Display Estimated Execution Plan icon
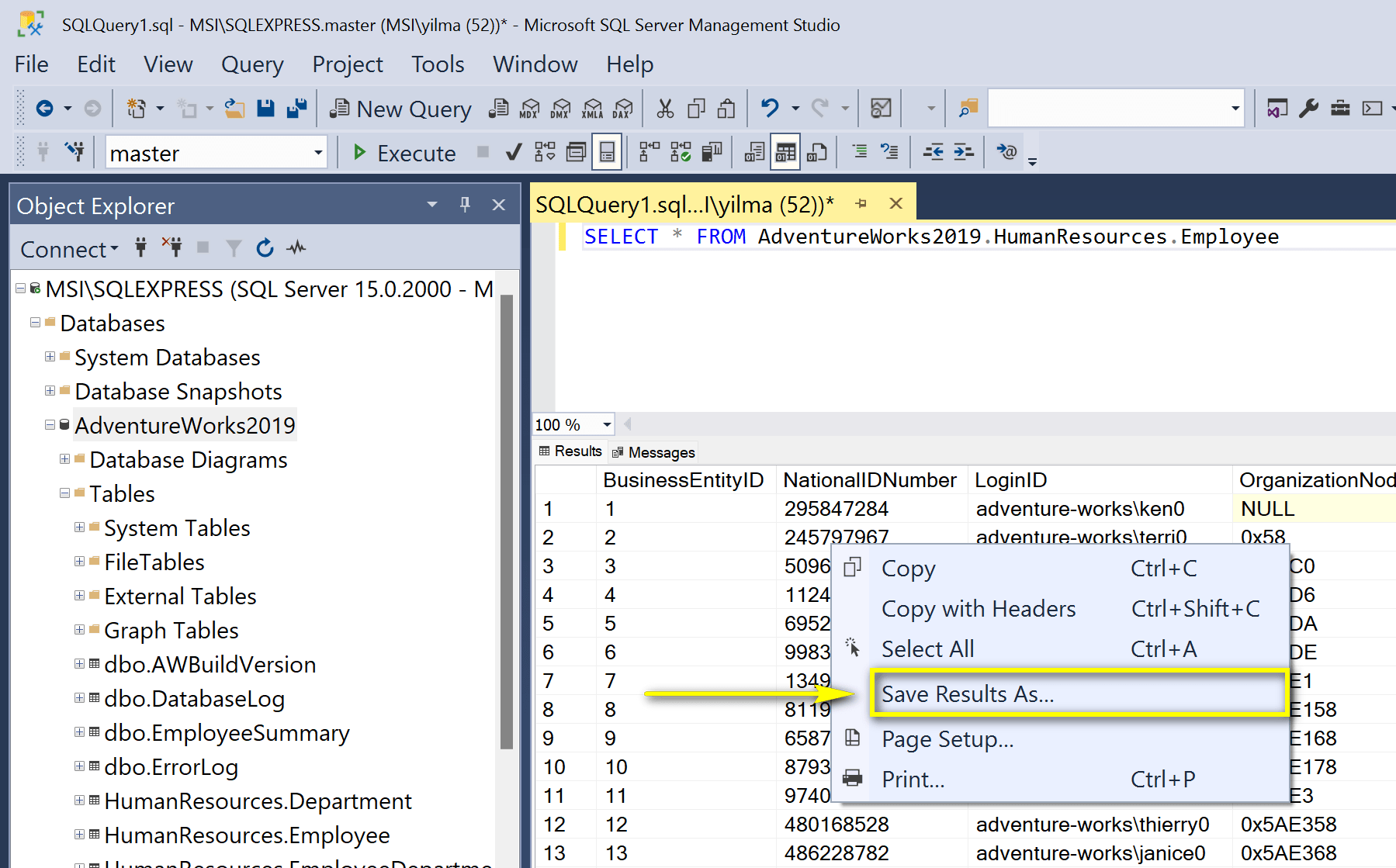This screenshot has height=868, width=1396. [x=545, y=152]
